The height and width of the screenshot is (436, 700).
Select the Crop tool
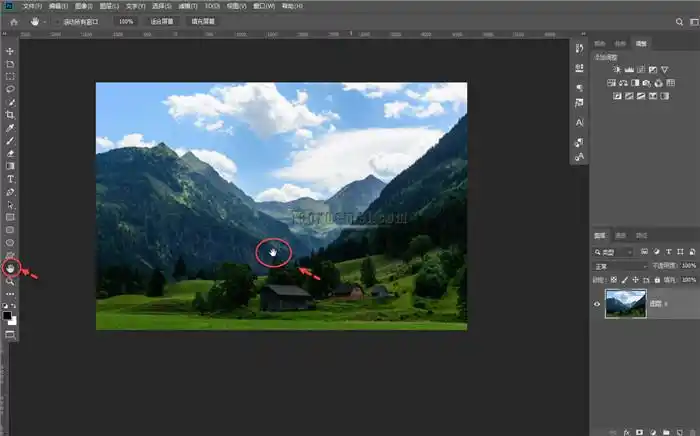(x=10, y=115)
